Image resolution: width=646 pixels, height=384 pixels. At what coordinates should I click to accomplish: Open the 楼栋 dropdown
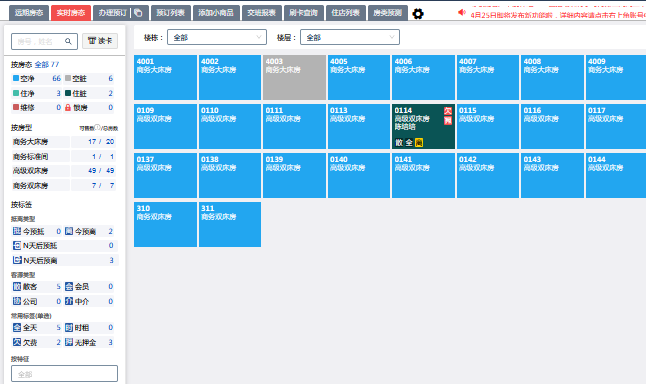pos(217,37)
